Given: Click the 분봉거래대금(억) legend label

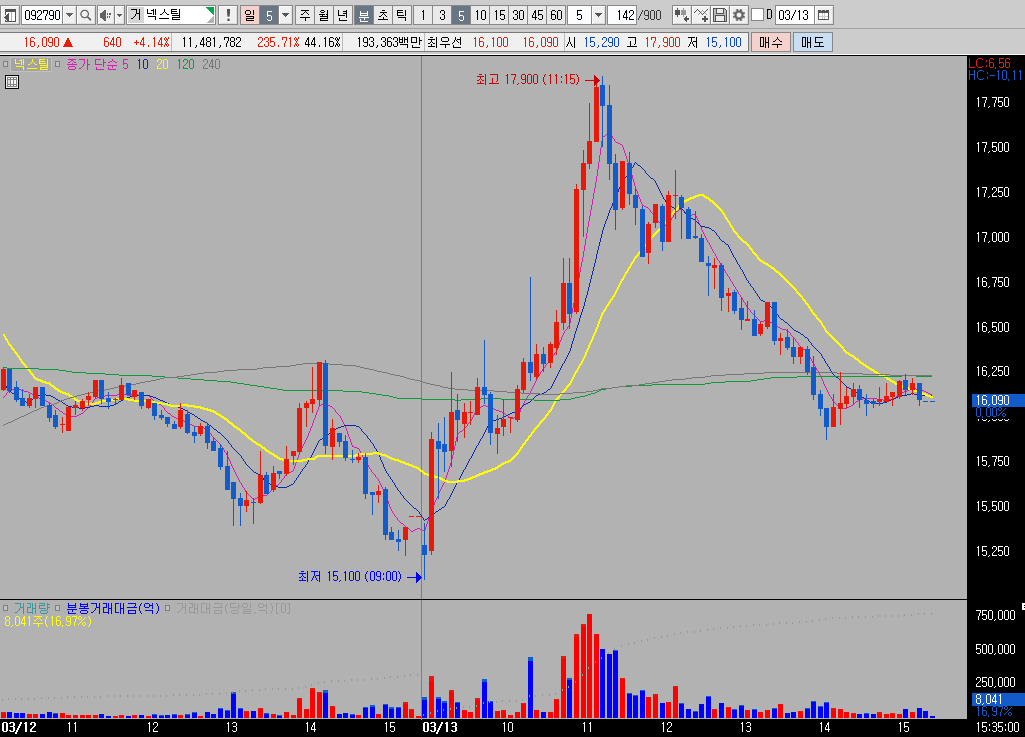Looking at the screenshot, I should pyautogui.click(x=112, y=608).
